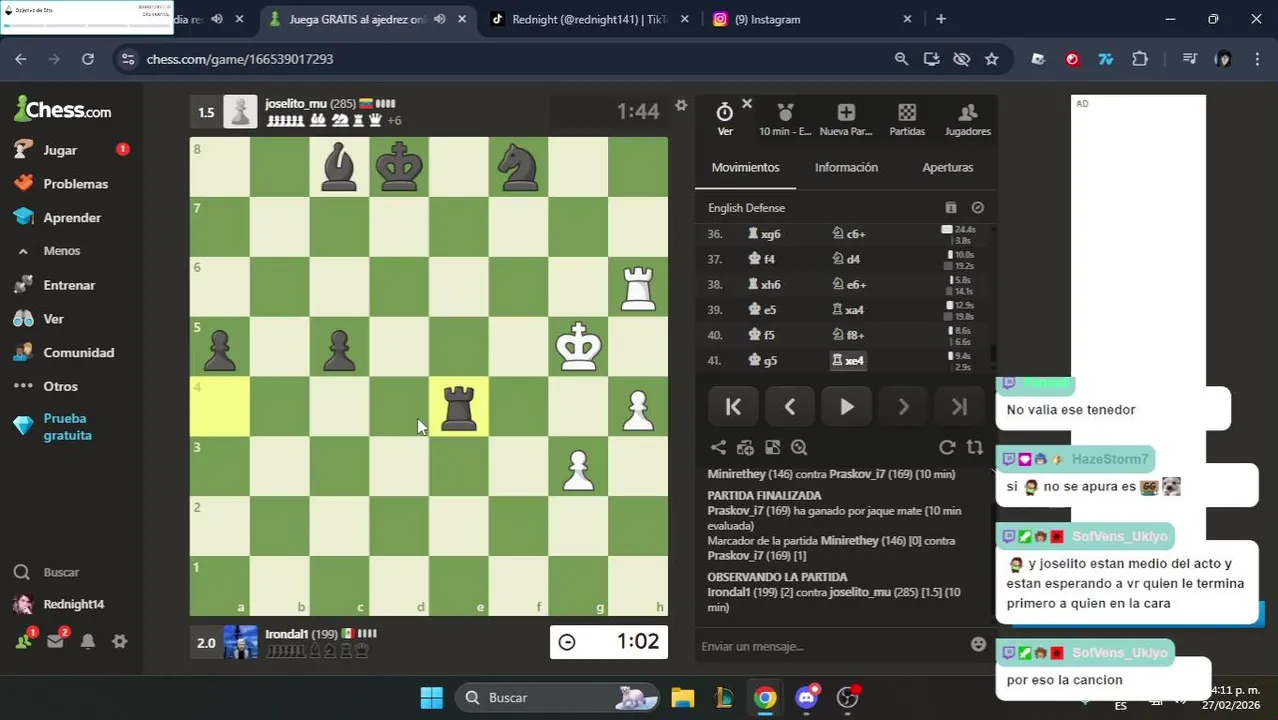
Task: Click the Enviar un mensaje chat field
Action: pyautogui.click(x=830, y=646)
